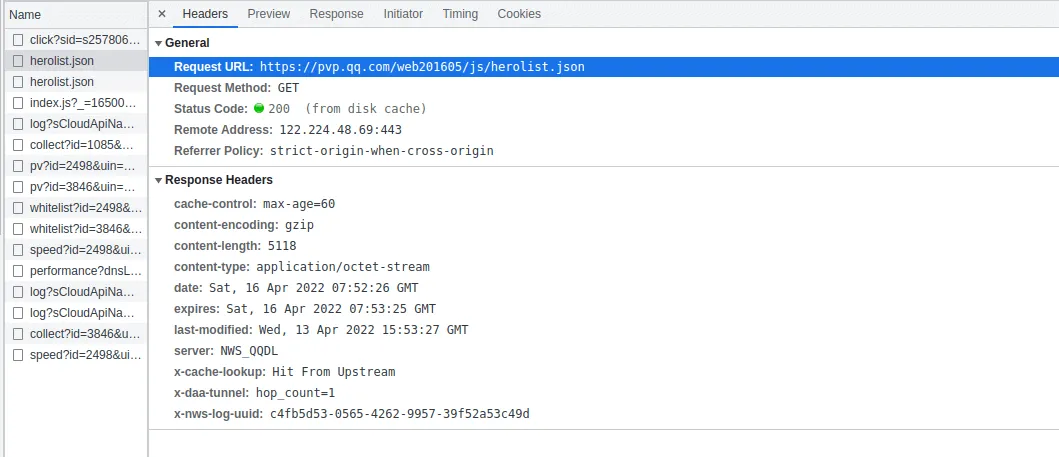The height and width of the screenshot is (457, 1059).
Task: Click the green status code indicator
Action: pyautogui.click(x=259, y=108)
